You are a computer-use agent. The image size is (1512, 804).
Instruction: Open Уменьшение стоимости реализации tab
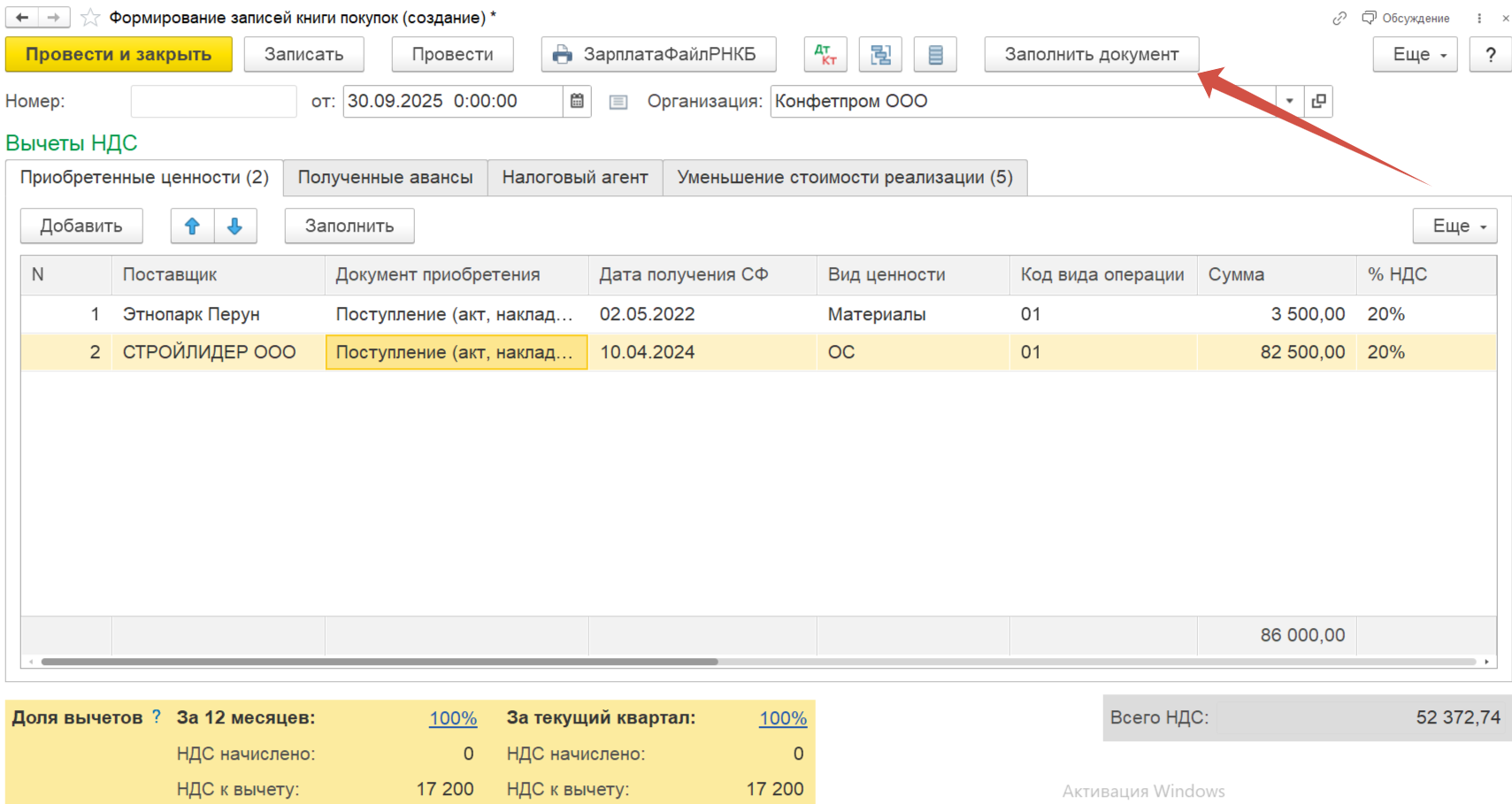(844, 178)
